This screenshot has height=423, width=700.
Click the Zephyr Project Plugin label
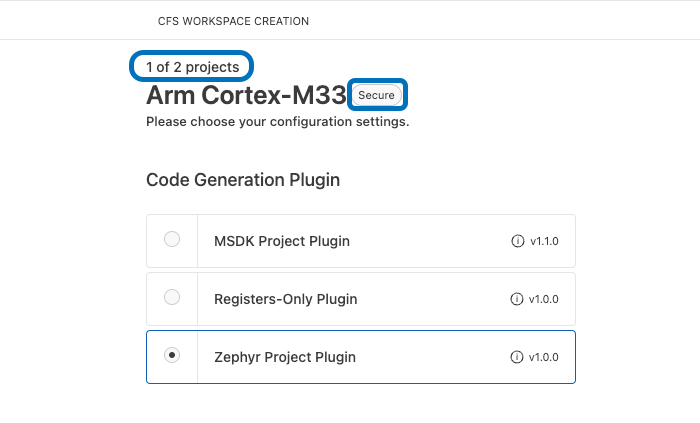285,357
